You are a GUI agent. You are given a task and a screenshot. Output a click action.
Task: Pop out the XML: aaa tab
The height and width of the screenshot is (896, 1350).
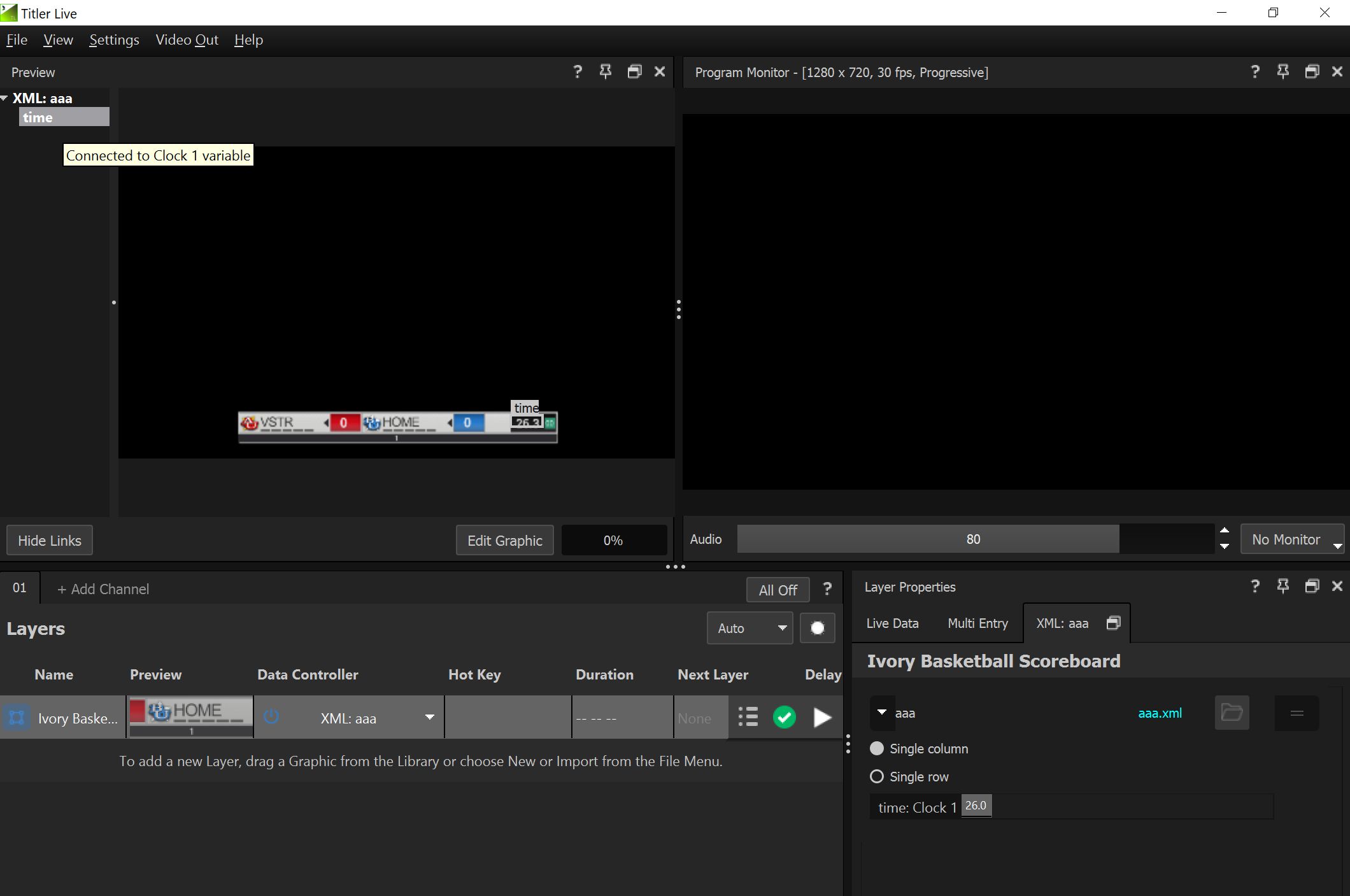[x=1113, y=623]
